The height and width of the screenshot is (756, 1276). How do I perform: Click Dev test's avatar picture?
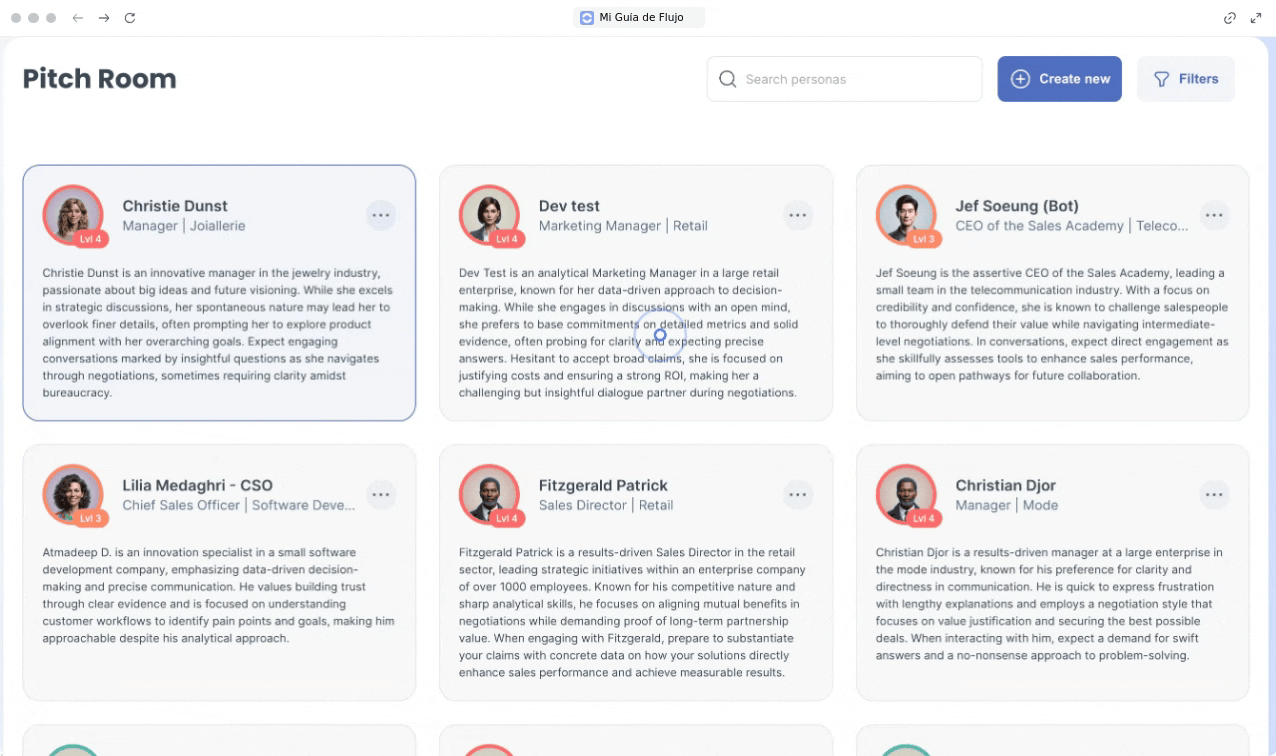489,215
